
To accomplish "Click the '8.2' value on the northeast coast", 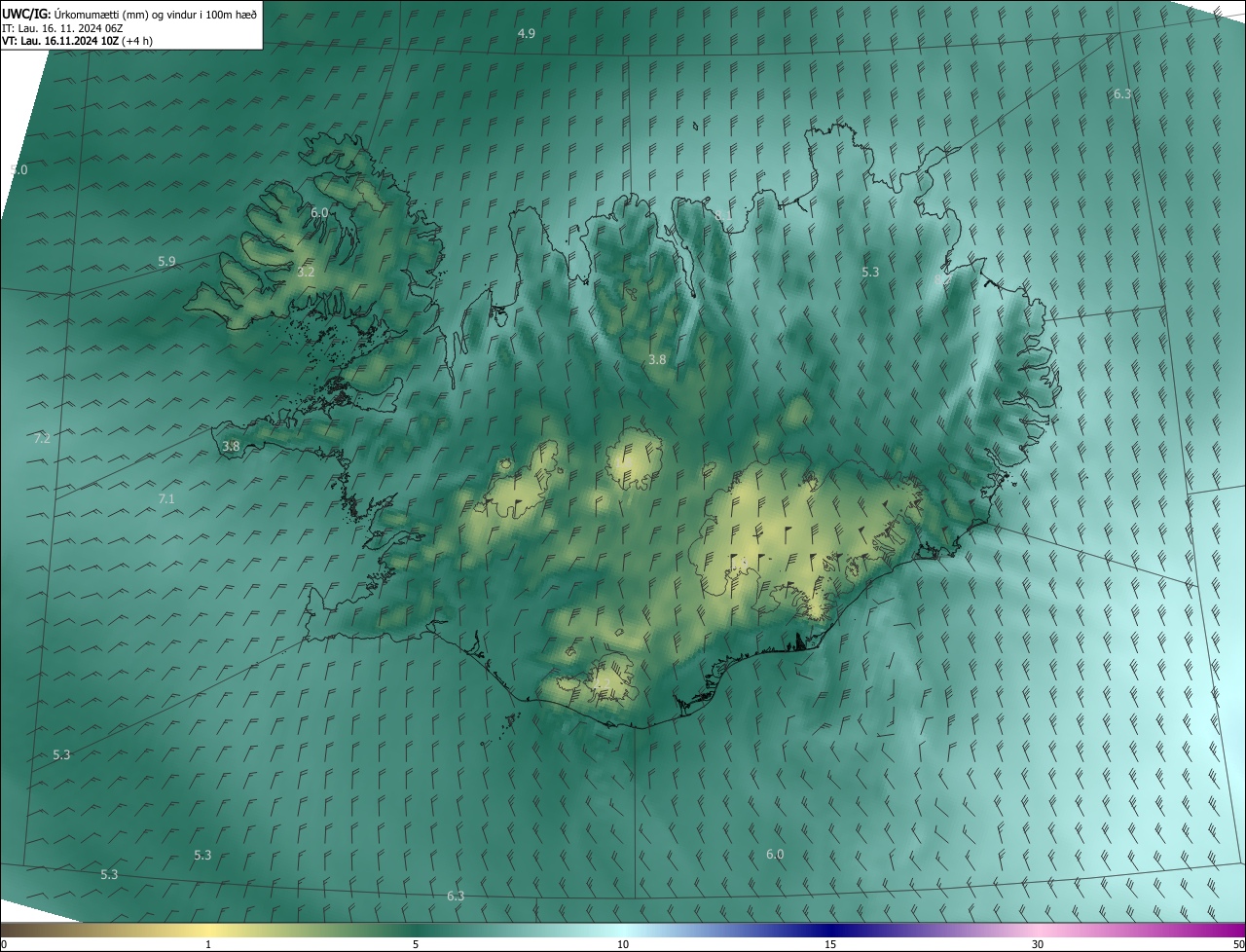I will tap(942, 279).
